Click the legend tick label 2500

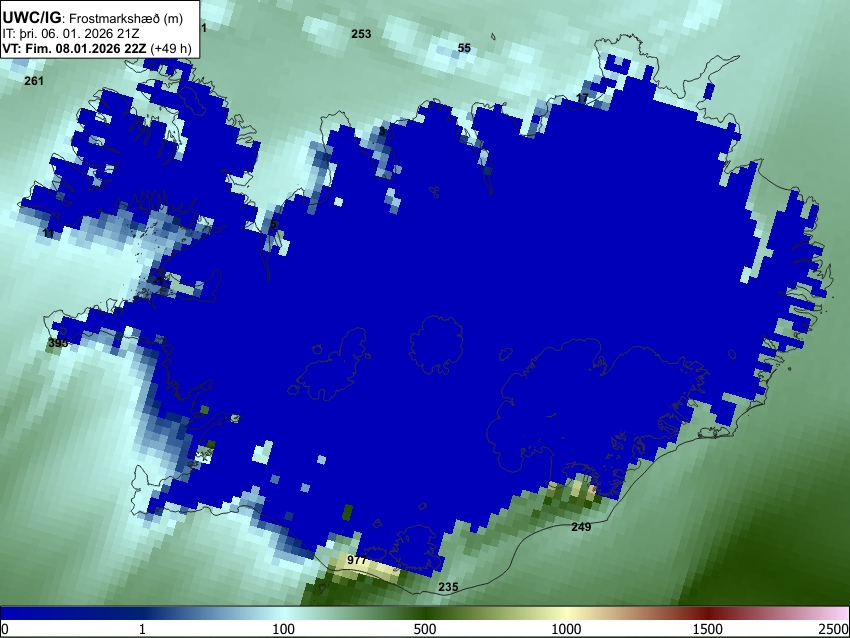834,629
